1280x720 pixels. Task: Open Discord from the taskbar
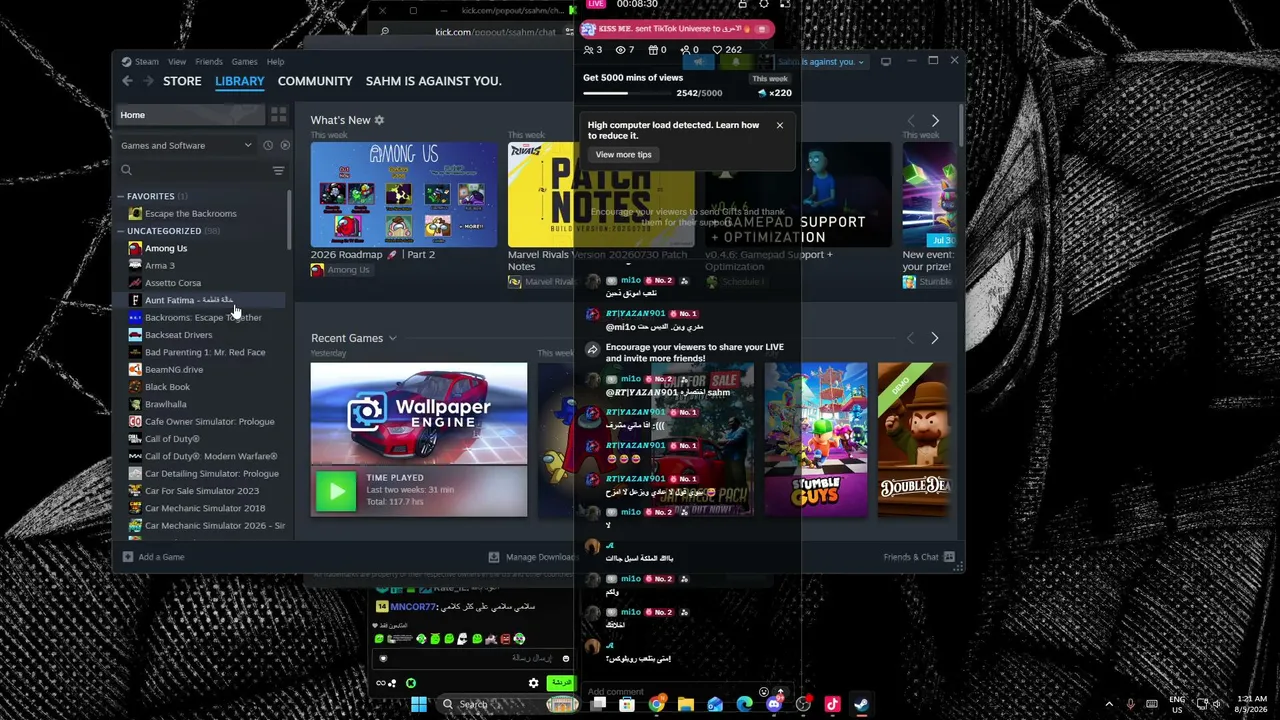[774, 704]
